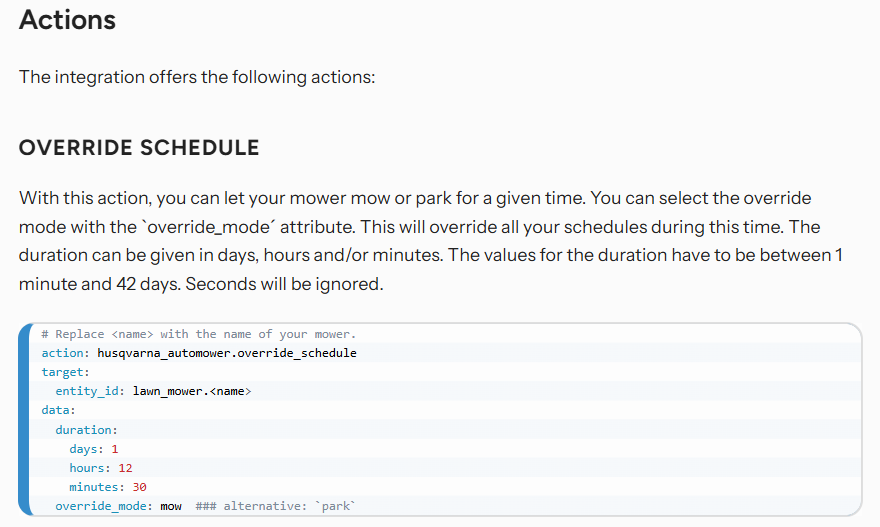Click the 'integration offers the following actions' sentence

coord(197,77)
